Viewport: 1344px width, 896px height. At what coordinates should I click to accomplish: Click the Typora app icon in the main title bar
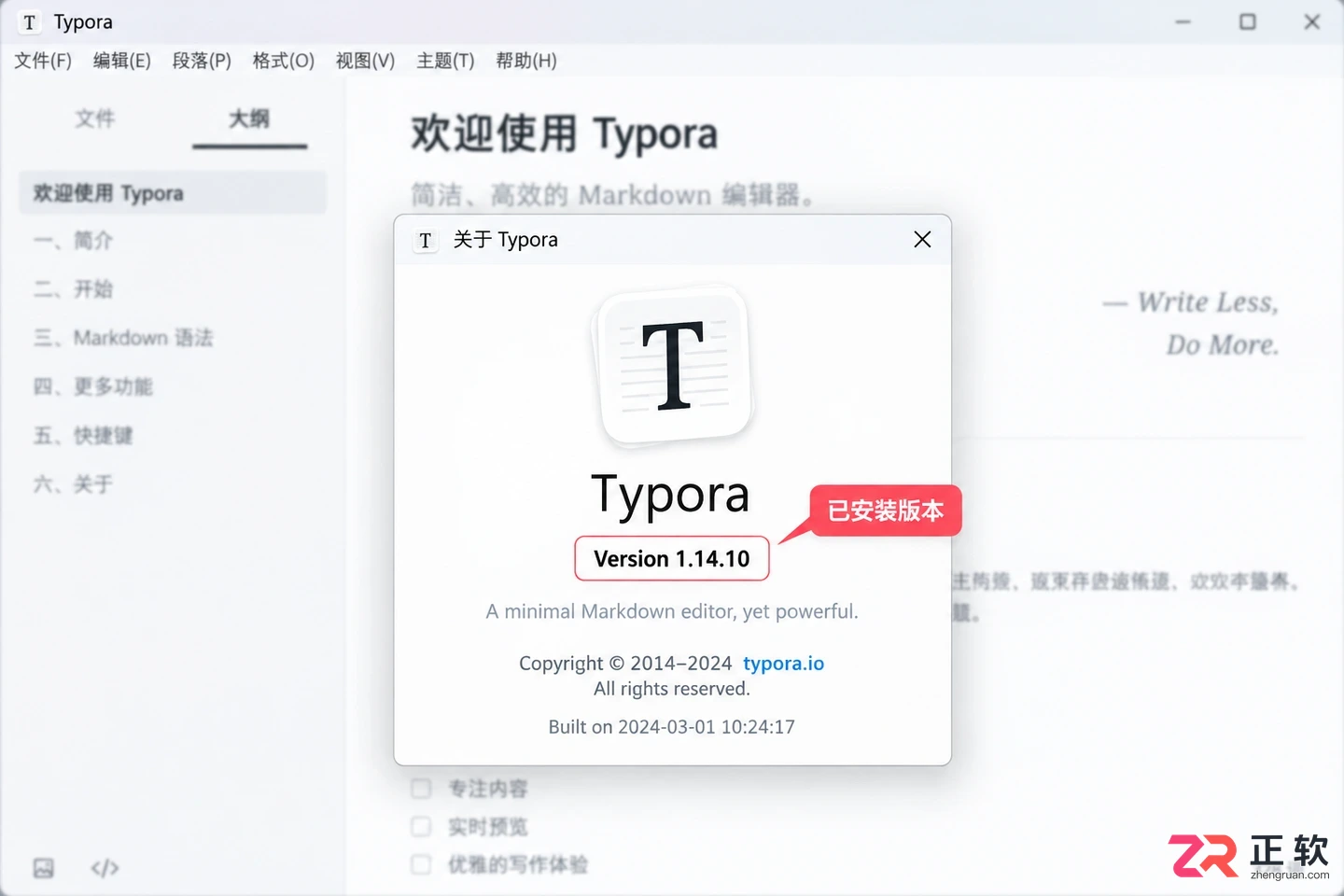(x=30, y=22)
